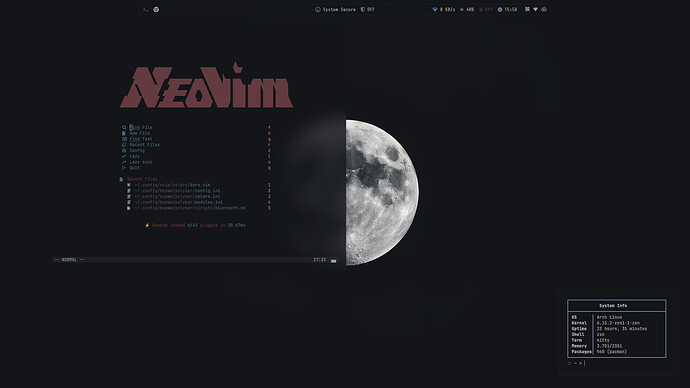Click the terminal prompt line below System Info
Screen dimensions: 690x388
(576, 363)
